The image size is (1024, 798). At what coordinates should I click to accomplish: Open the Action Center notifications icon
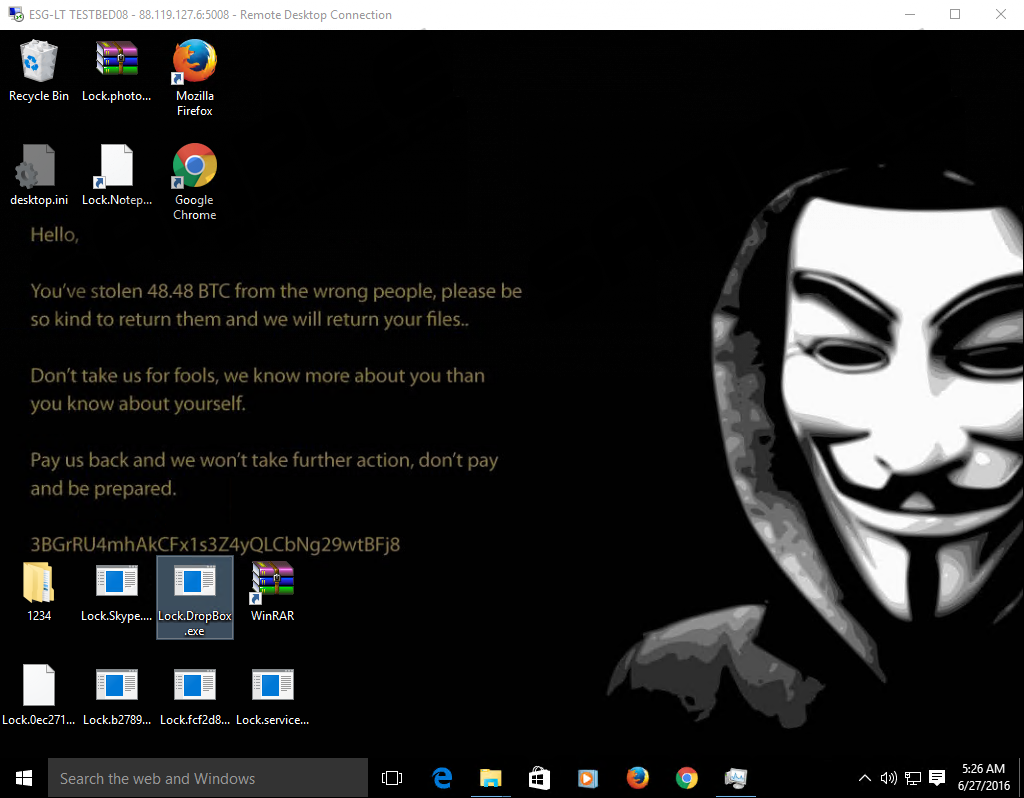pyautogui.click(x=937, y=778)
